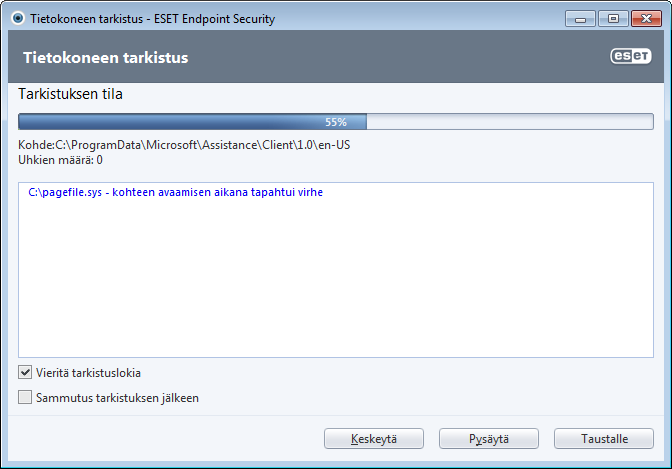672x469 pixels.
Task: Click the Uhkien määrä: 0 label
Action: [x=60, y=160]
